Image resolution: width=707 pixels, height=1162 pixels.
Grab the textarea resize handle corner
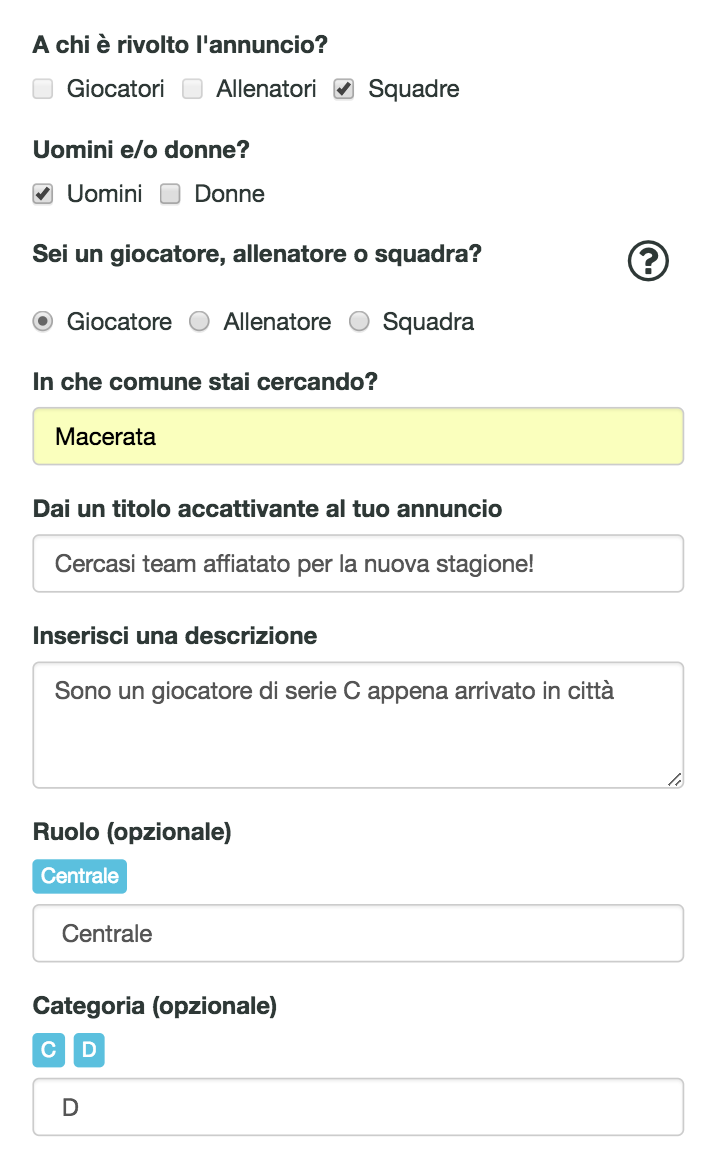(675, 780)
